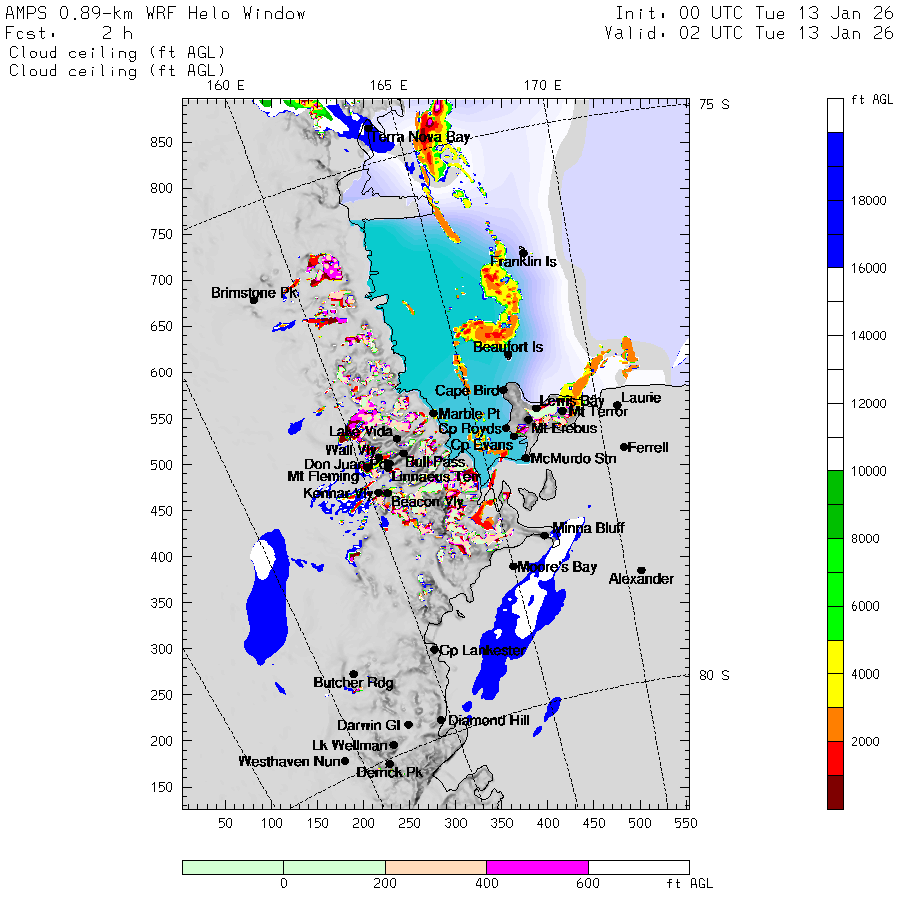Select the 6000 value on the color scale
900x900 pixels.
(x=866, y=607)
